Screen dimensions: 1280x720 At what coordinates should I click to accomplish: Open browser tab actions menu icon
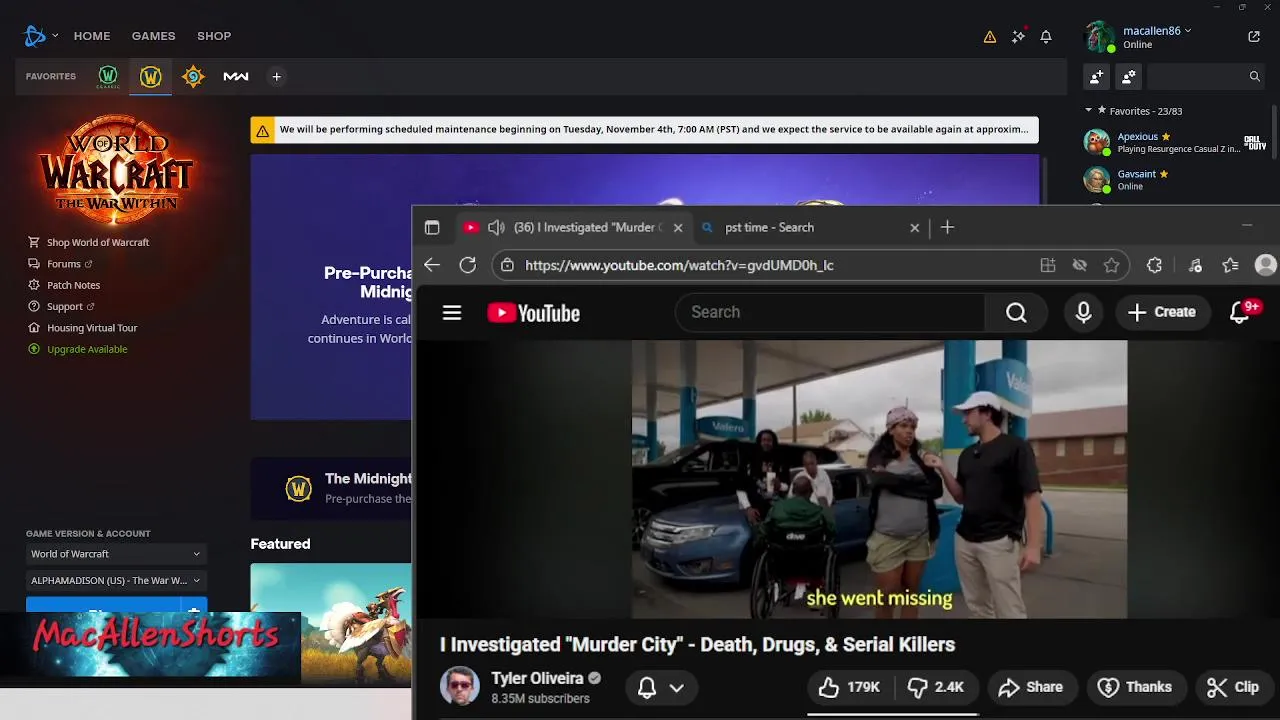click(x=432, y=228)
